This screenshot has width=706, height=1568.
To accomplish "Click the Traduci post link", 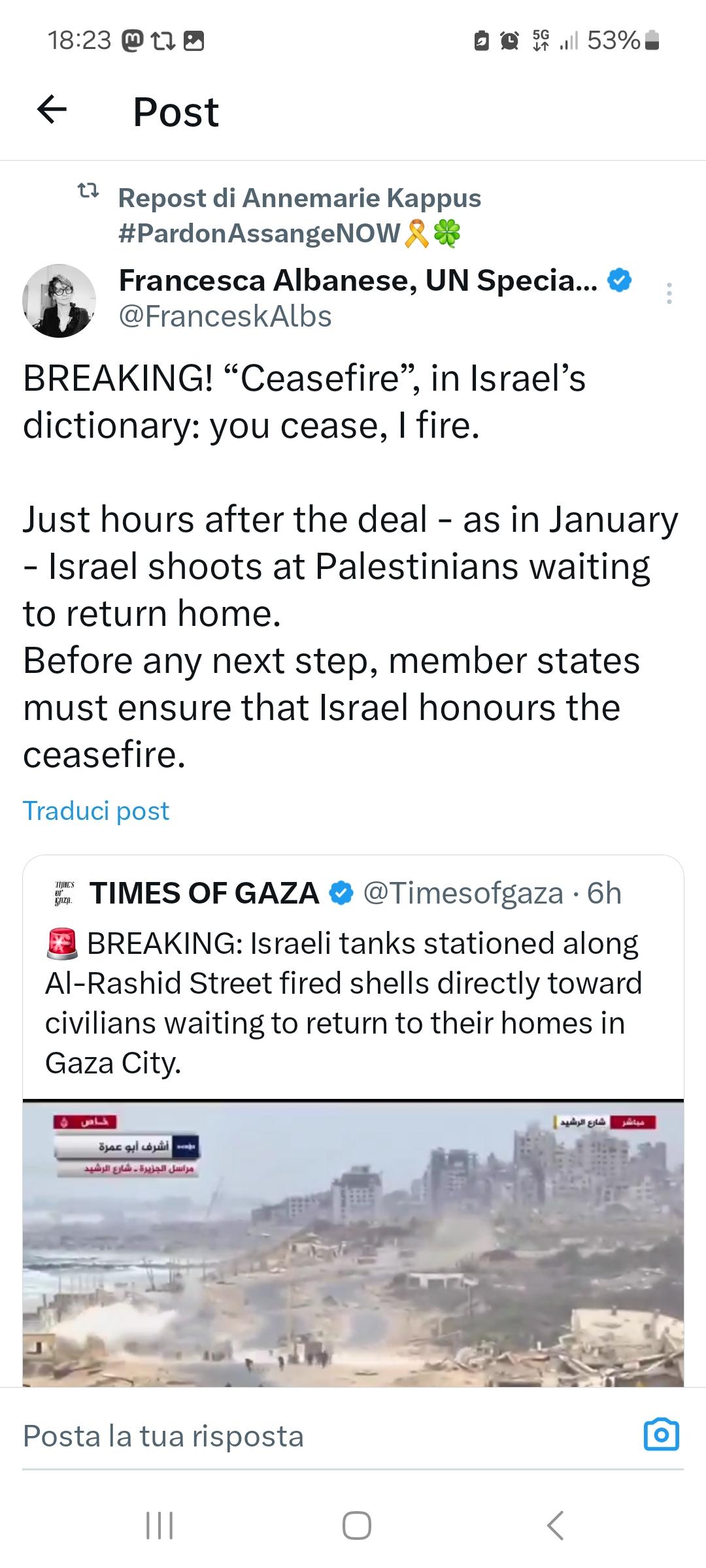I will point(96,811).
